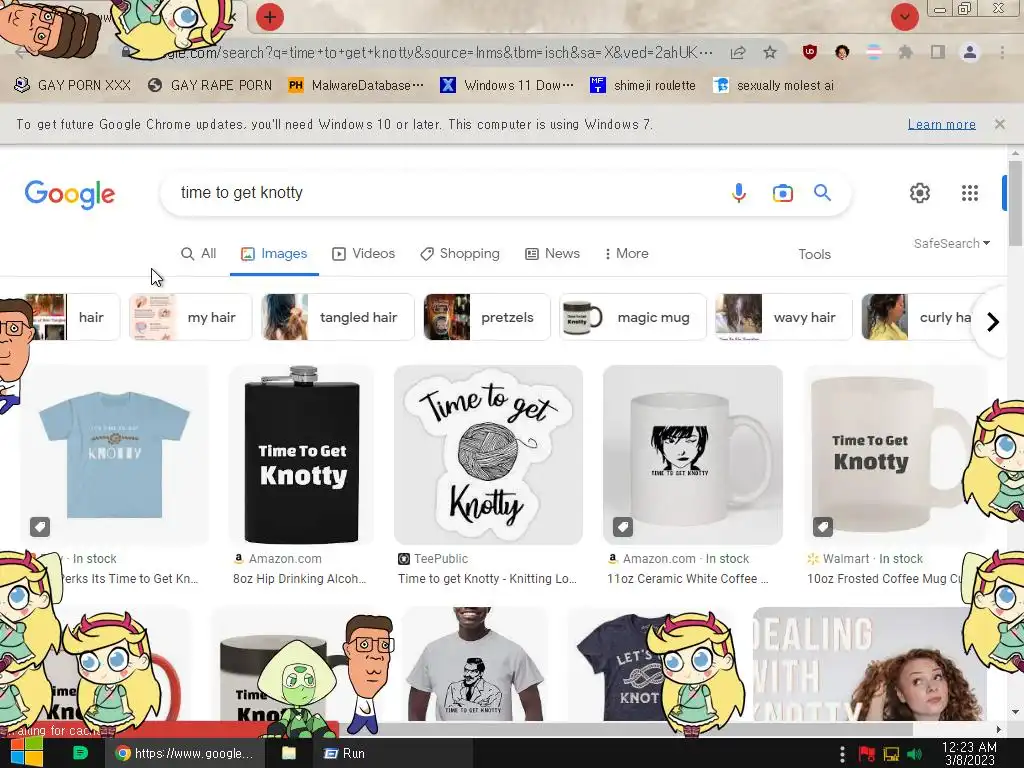Filter by the wavy hair chip
This screenshot has width=1024, height=768.
point(784,317)
